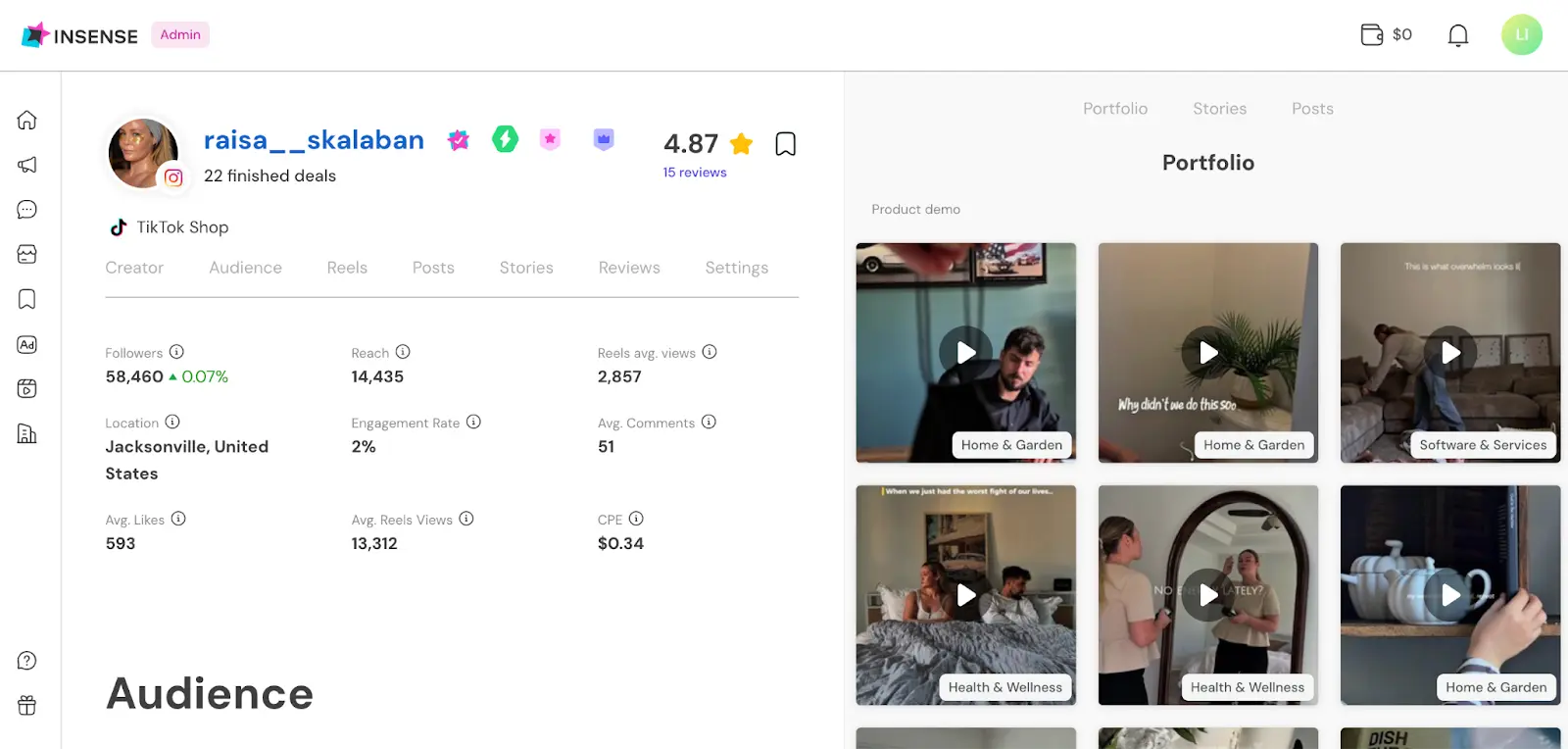Viewport: 1568px width, 749px height.
Task: Show info for Avg. Comments
Action: tap(709, 422)
